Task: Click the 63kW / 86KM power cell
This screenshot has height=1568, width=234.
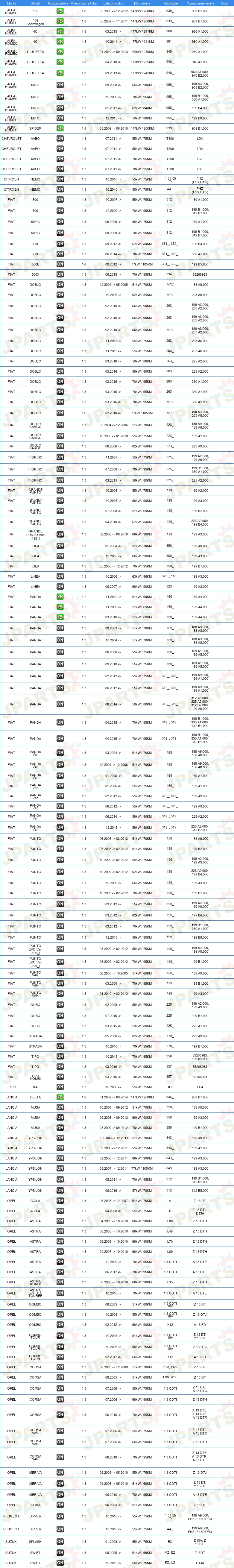Action: point(142,576)
